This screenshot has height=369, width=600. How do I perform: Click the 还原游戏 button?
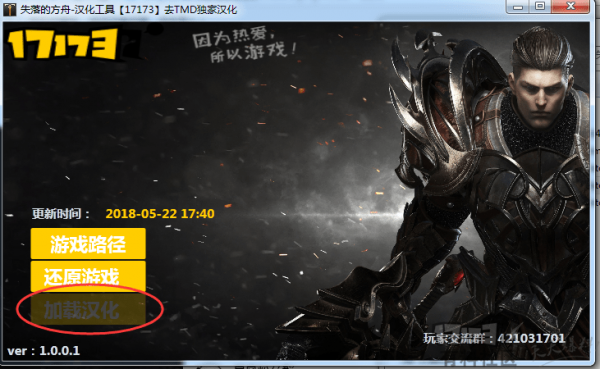pyautogui.click(x=88, y=276)
